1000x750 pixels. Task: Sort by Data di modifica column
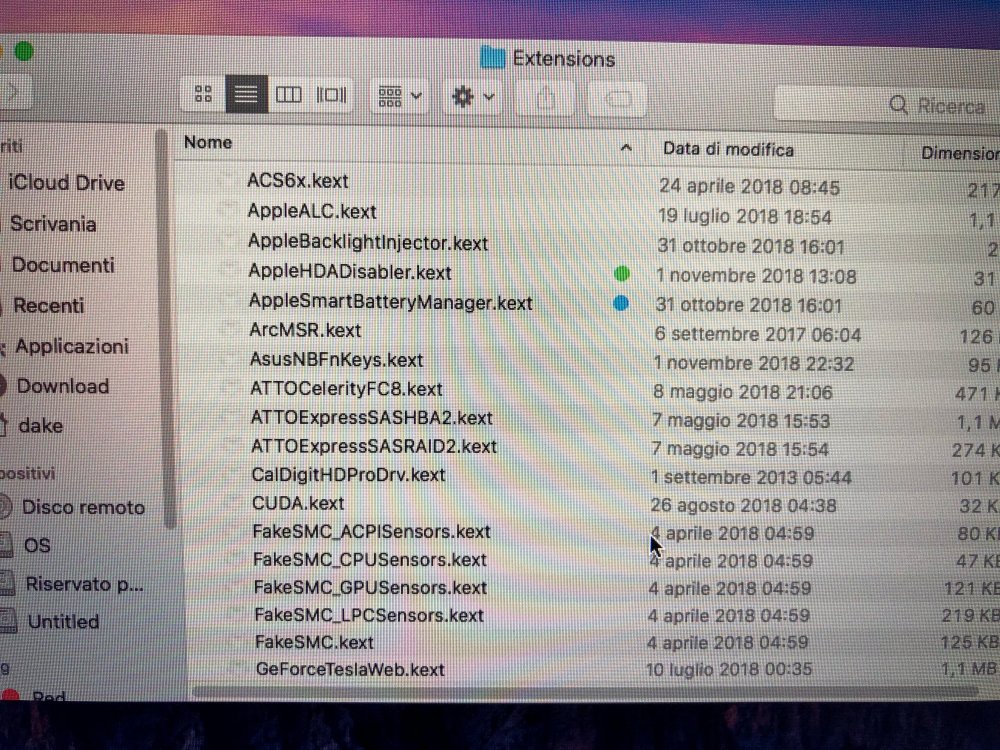point(728,149)
